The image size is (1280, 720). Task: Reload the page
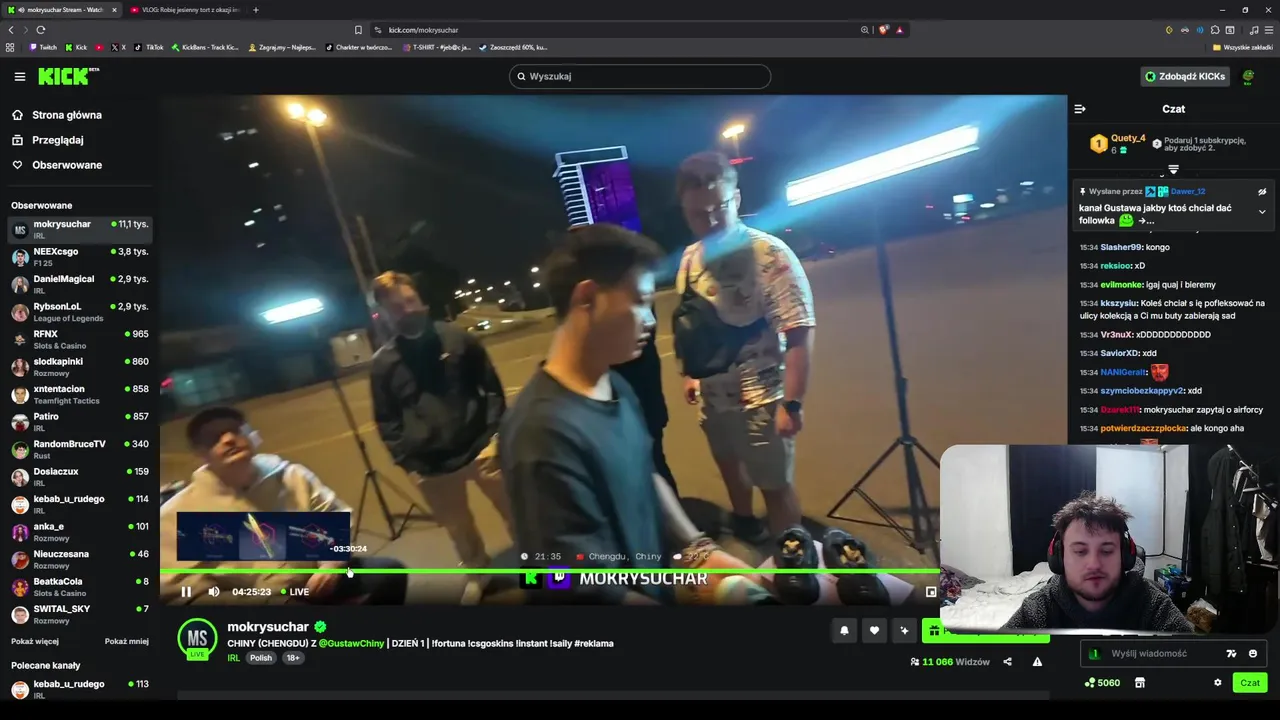click(x=41, y=30)
